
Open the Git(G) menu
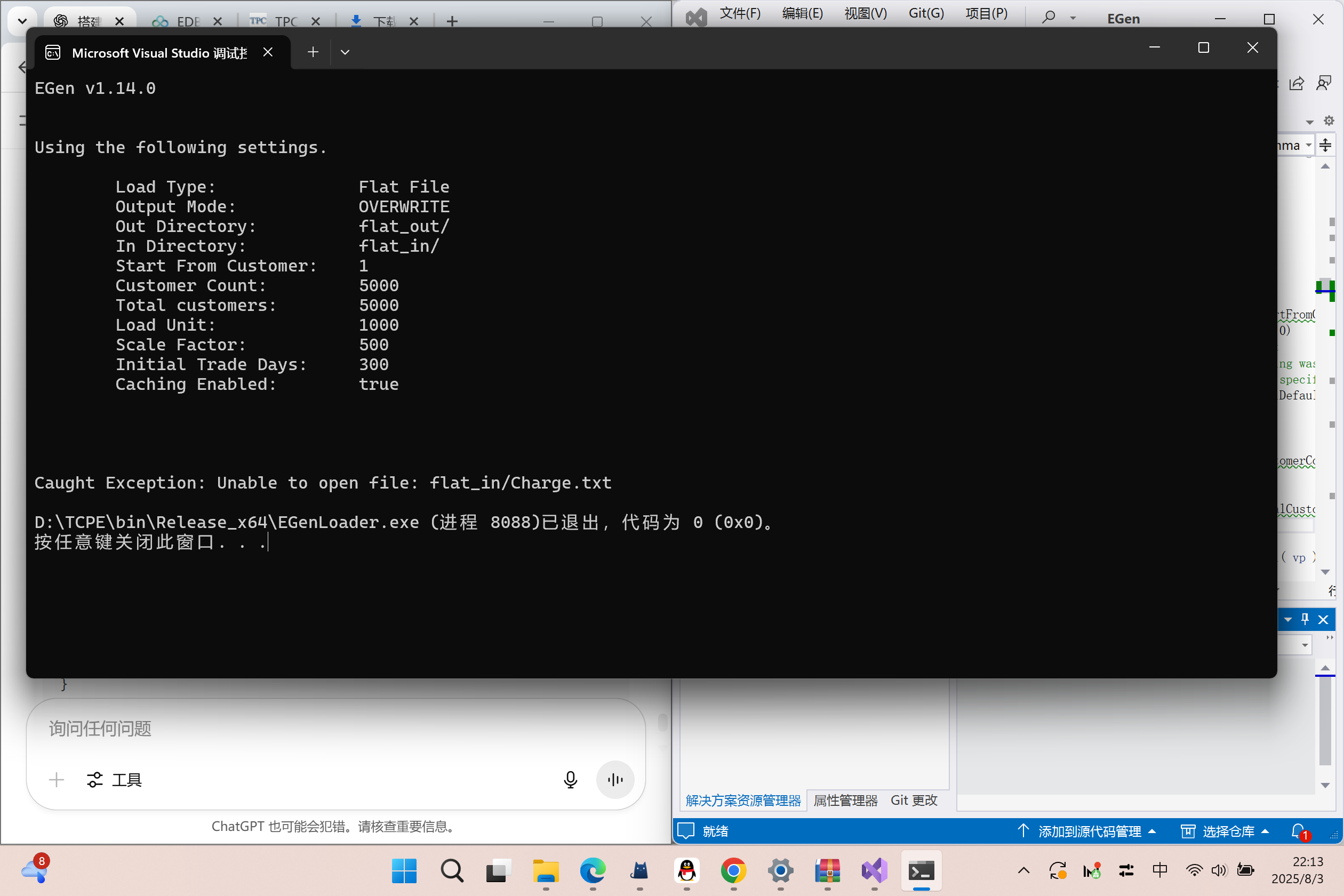[x=926, y=13]
